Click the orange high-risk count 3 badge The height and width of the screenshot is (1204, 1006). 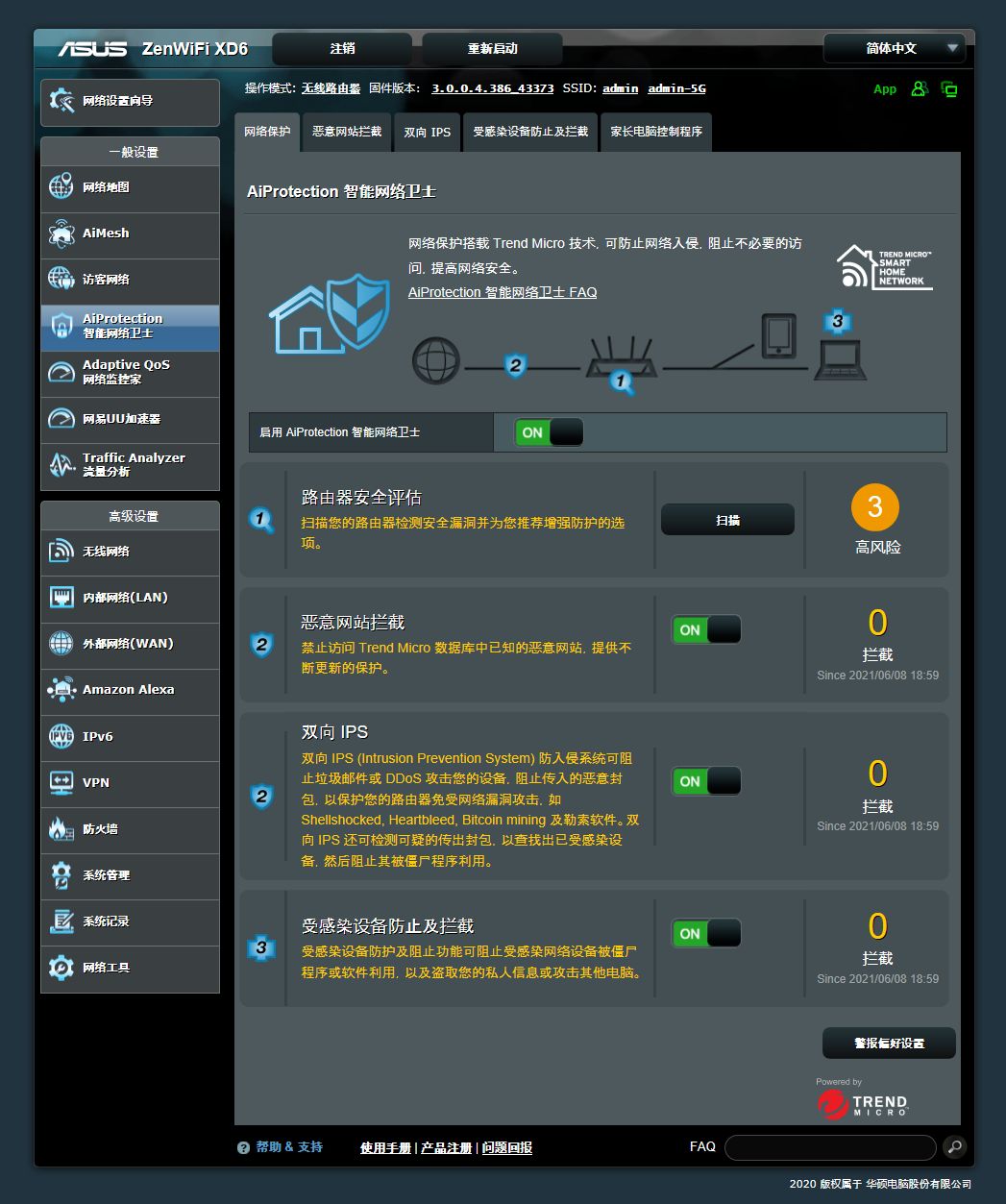coord(875,507)
